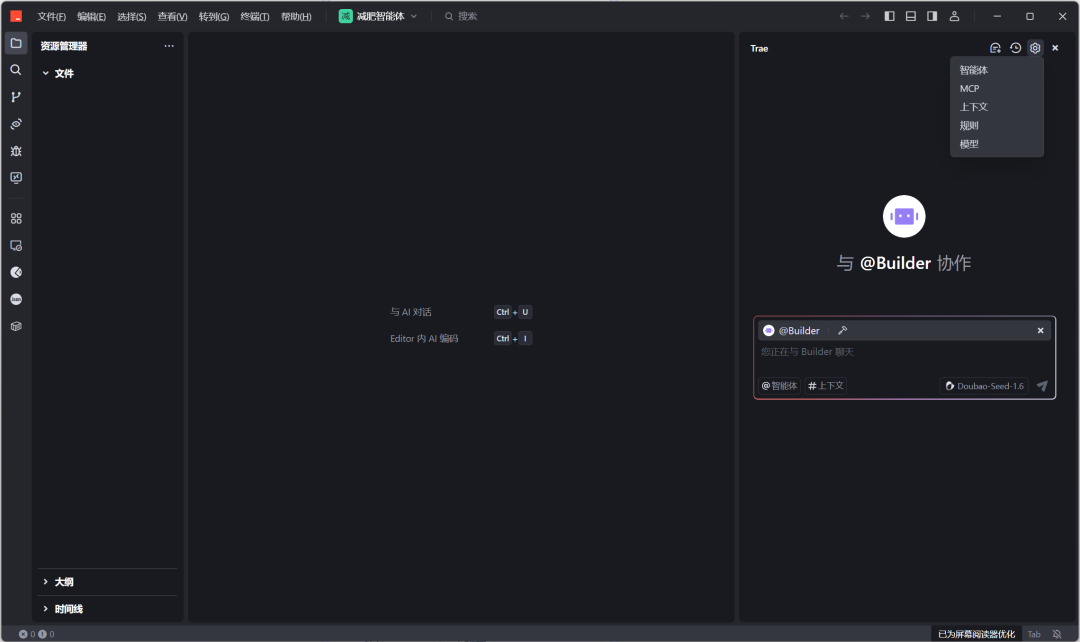Toggle bottom panel visibility
This screenshot has width=1080, height=642.
tap(911, 16)
